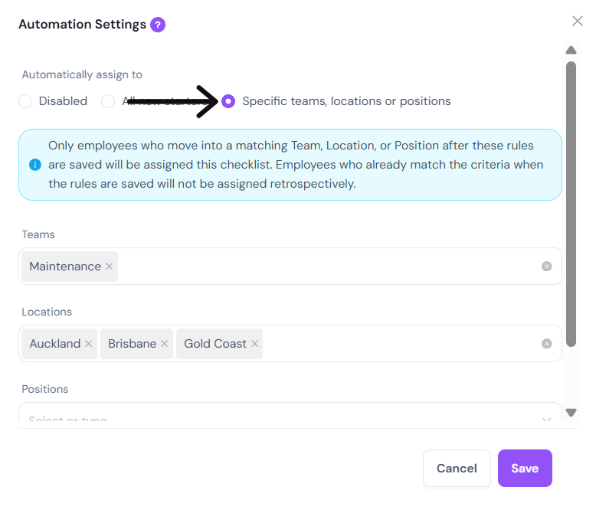The image size is (595, 508).
Task: Click the scrollbar down arrow
Action: (x=571, y=412)
